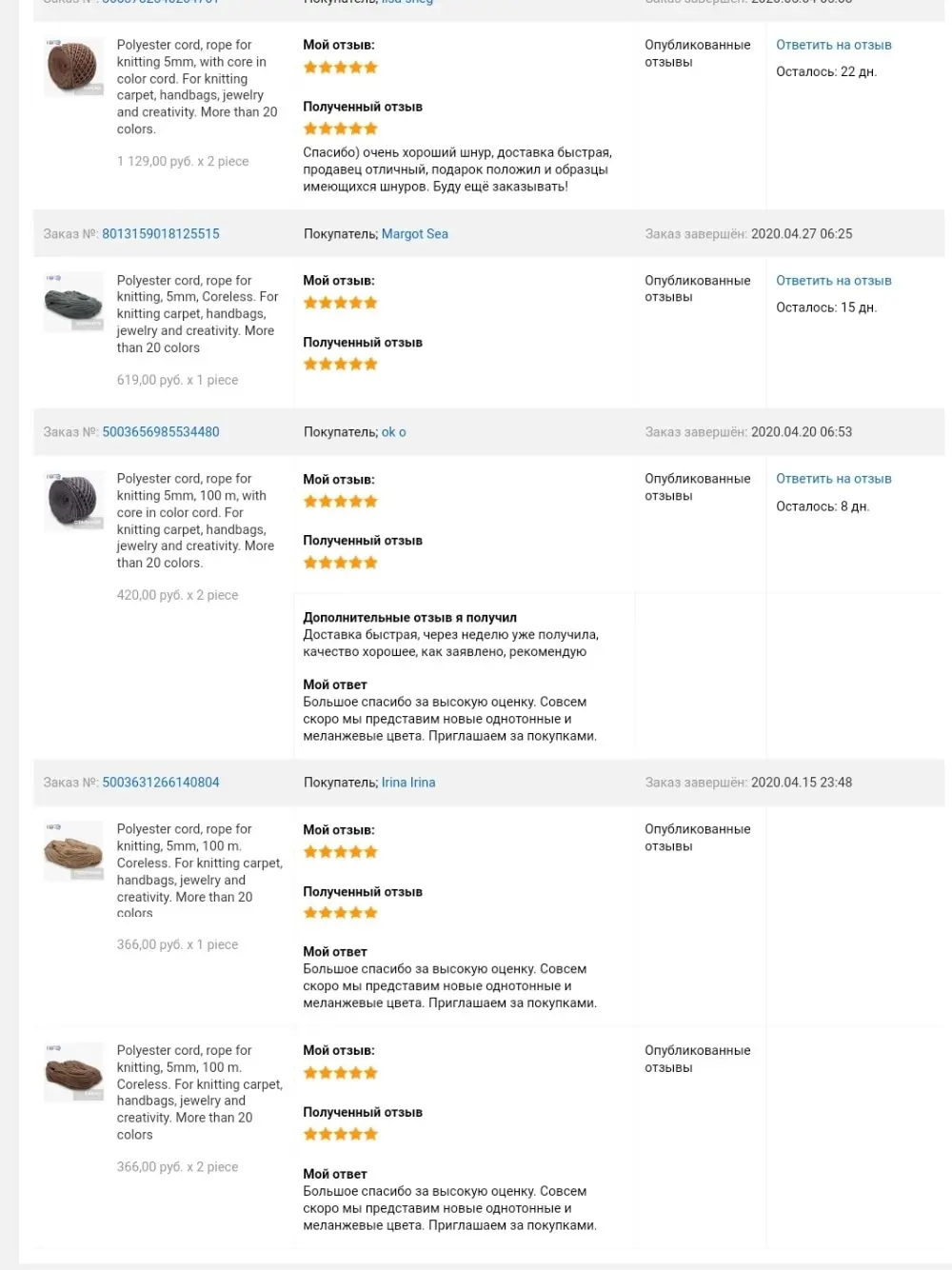Open grey coreless cord product thumbnail
Screen dimensions: 952x1270
[73, 302]
